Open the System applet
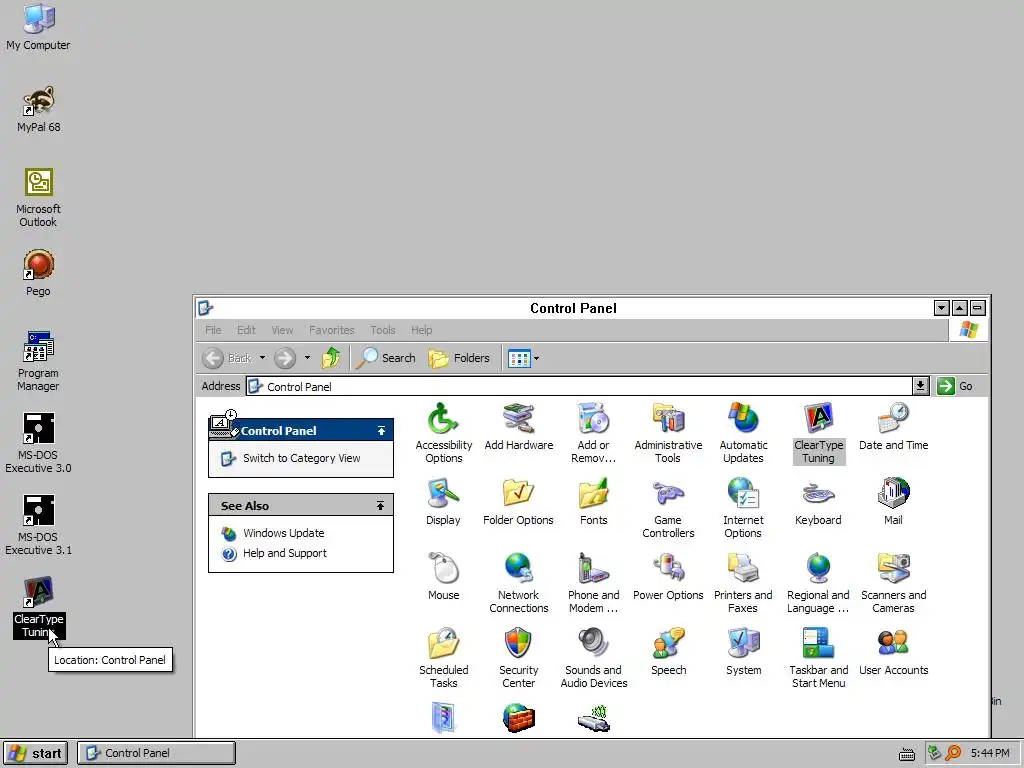This screenshot has height=768, width=1024. 743,652
